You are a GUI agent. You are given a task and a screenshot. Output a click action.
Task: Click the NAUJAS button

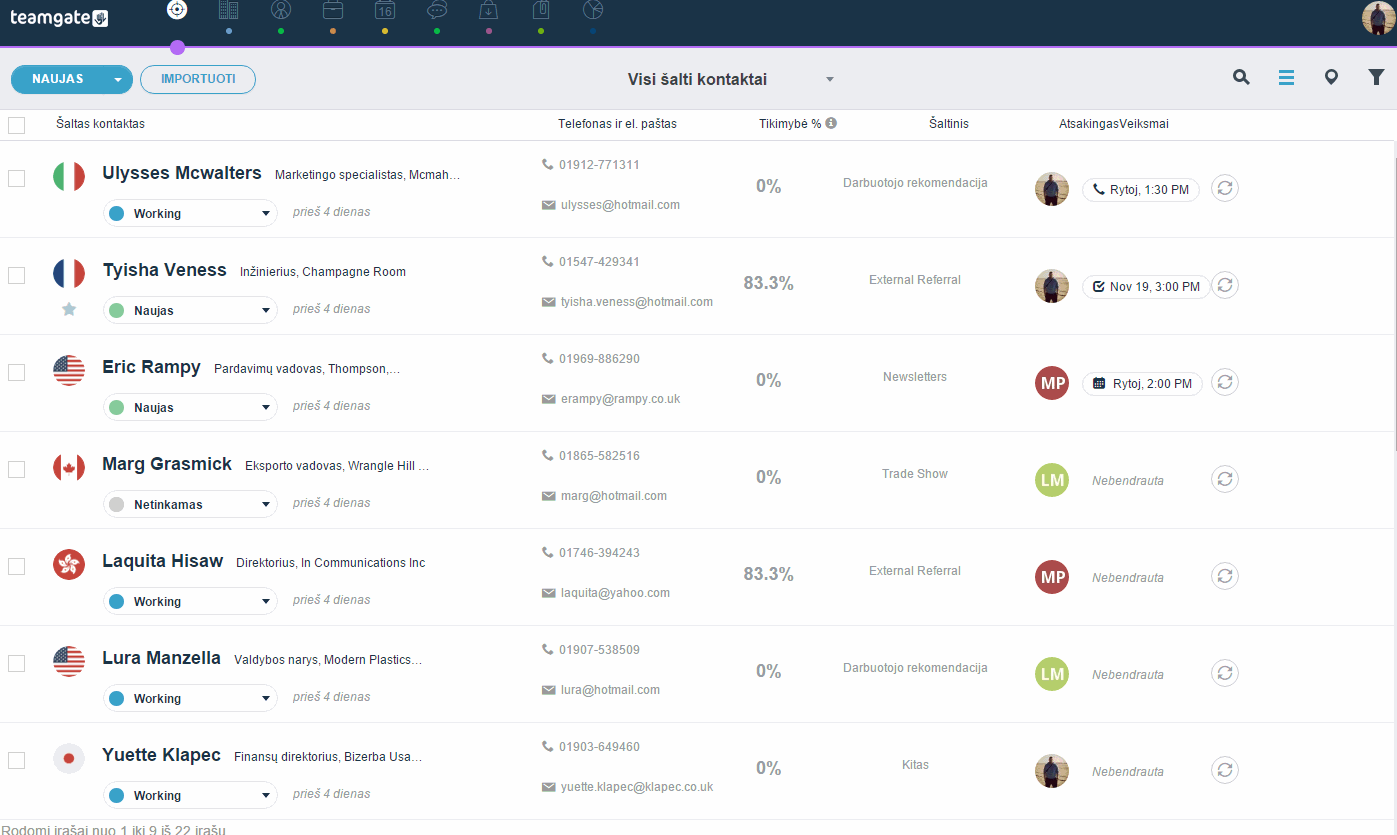click(x=58, y=79)
